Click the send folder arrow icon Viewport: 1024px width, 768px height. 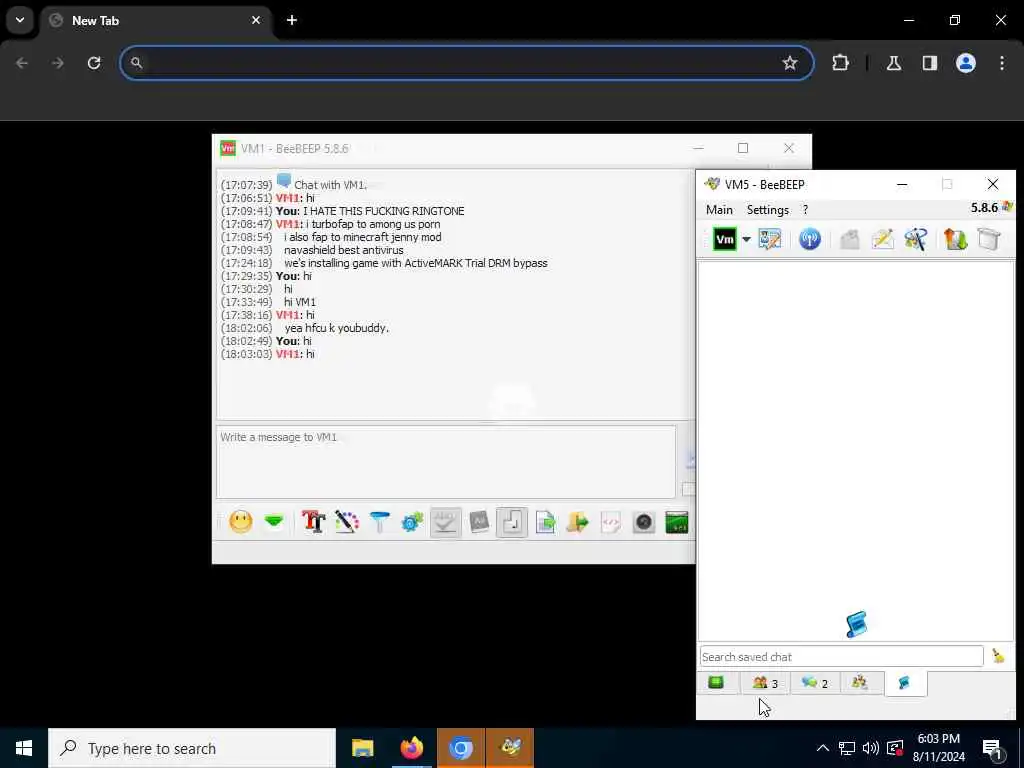click(578, 522)
